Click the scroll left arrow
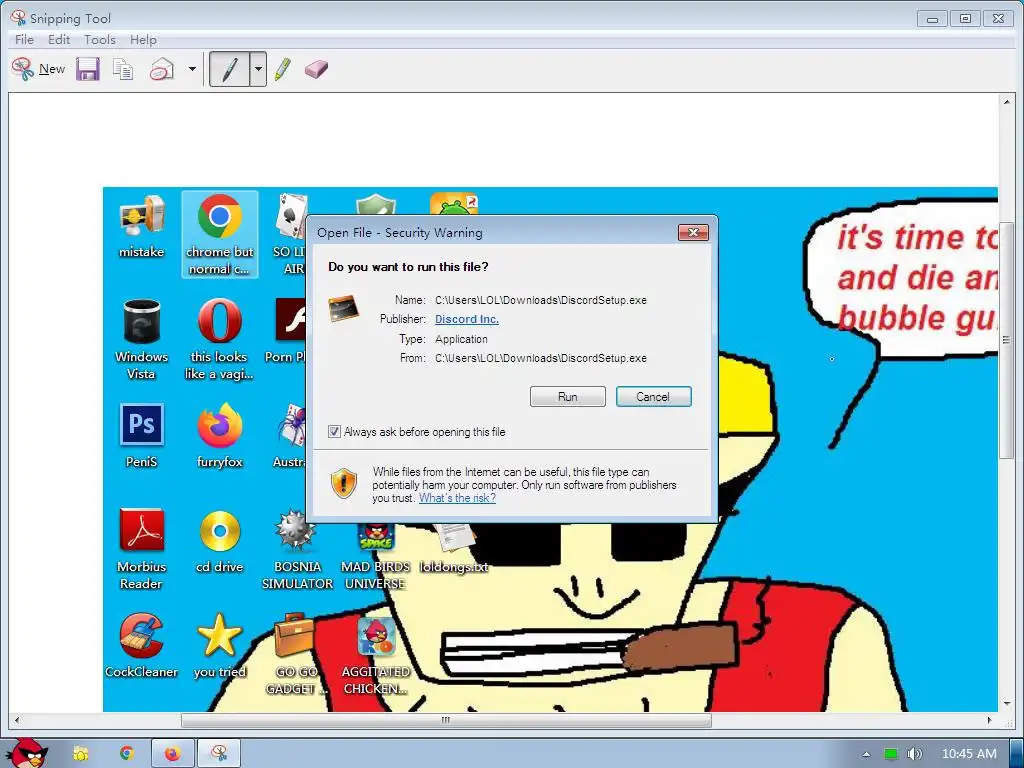Viewport: 1024px width, 768px height. [x=17, y=720]
